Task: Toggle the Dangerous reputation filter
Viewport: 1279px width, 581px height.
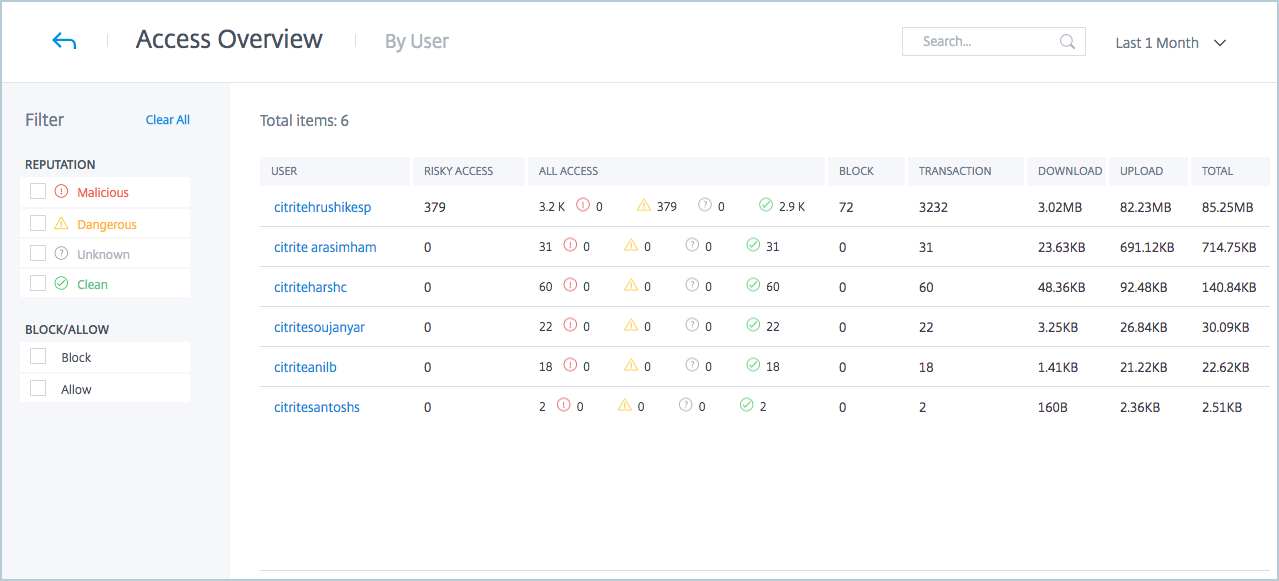Action: pos(38,224)
